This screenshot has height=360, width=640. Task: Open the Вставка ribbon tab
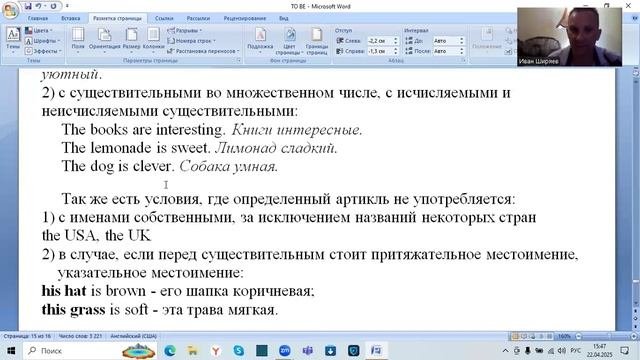tap(71, 18)
